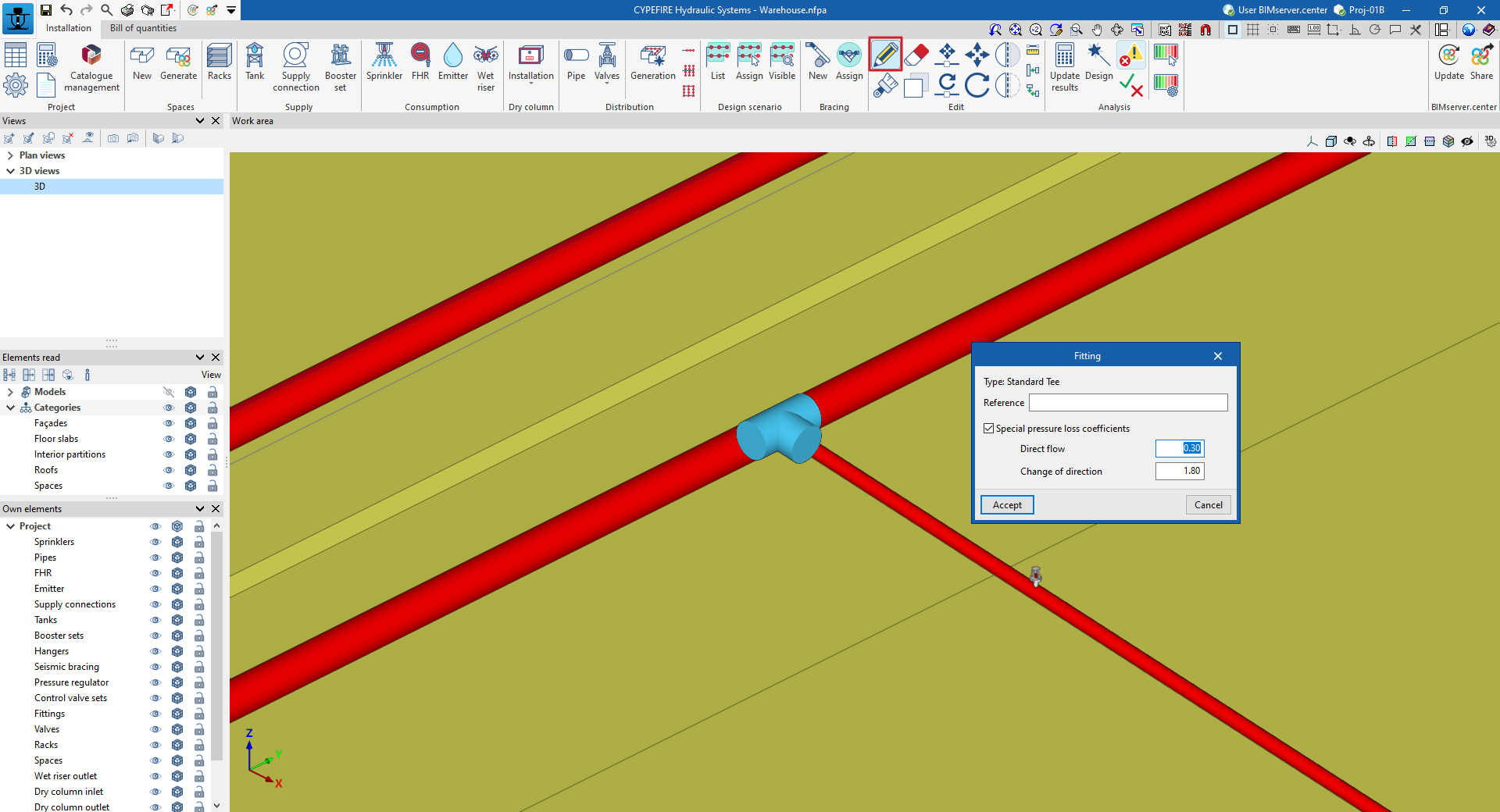This screenshot has height=812, width=1500.
Task: Generate spaces with the Generate tool
Action: 179,62
